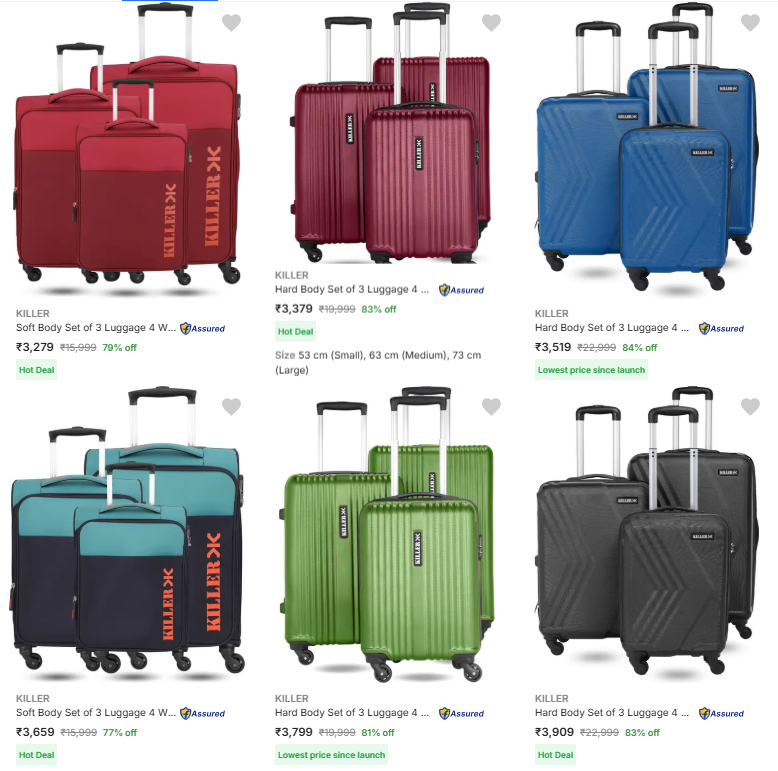
Task: Click Hot Deal tag under ₹3,279 set
Action: click(36, 370)
